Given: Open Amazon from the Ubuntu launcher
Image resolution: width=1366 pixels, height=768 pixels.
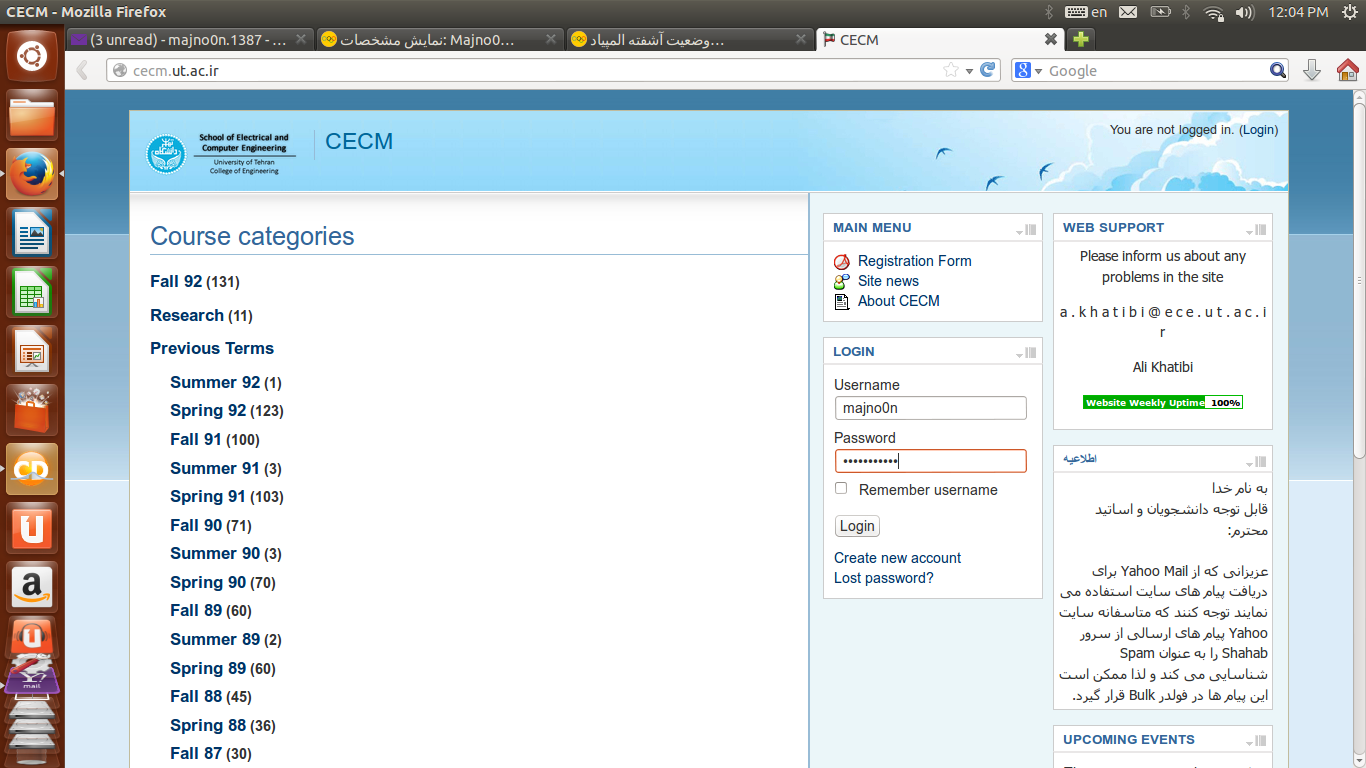Looking at the screenshot, I should point(32,587).
